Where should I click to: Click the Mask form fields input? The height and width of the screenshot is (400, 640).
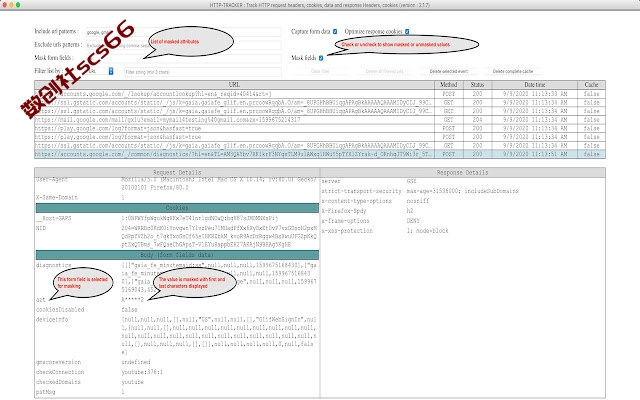[x=183, y=58]
